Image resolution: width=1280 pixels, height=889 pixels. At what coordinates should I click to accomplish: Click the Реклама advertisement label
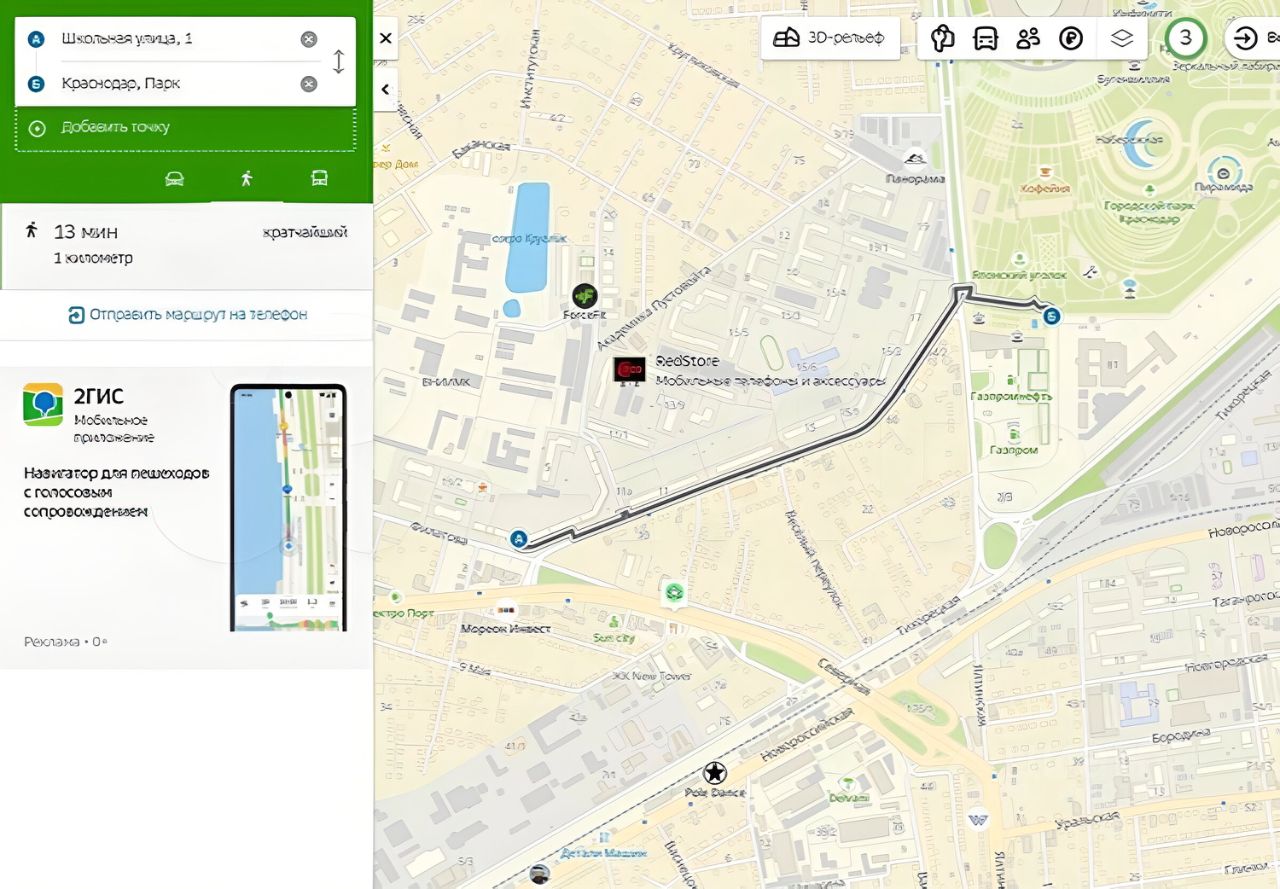(x=52, y=641)
